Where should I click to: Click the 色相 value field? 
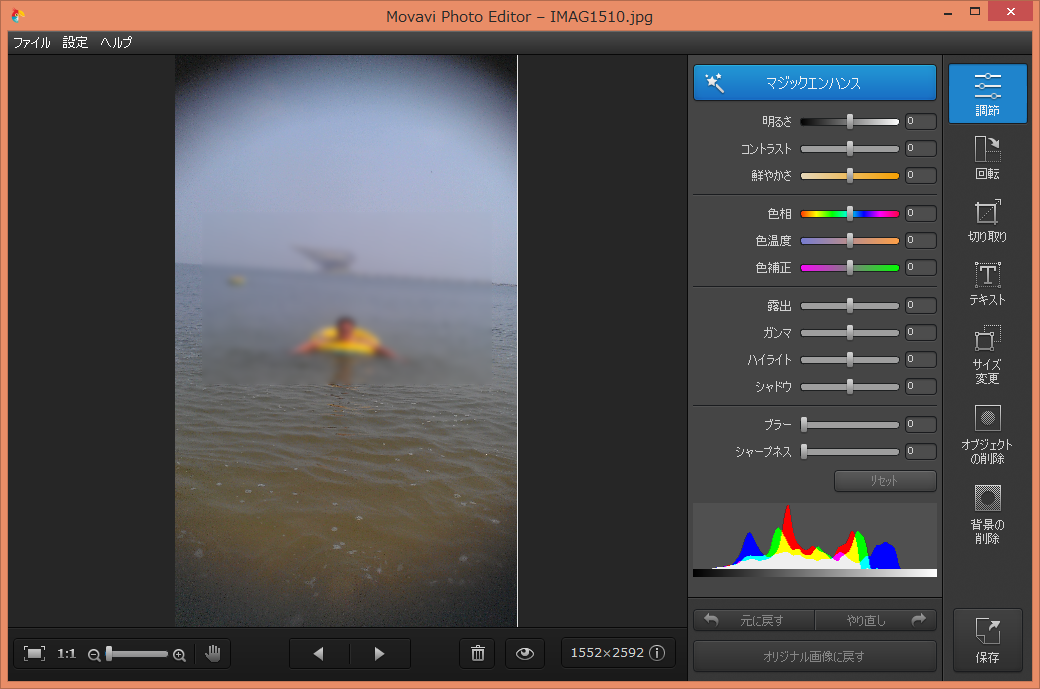[921, 214]
